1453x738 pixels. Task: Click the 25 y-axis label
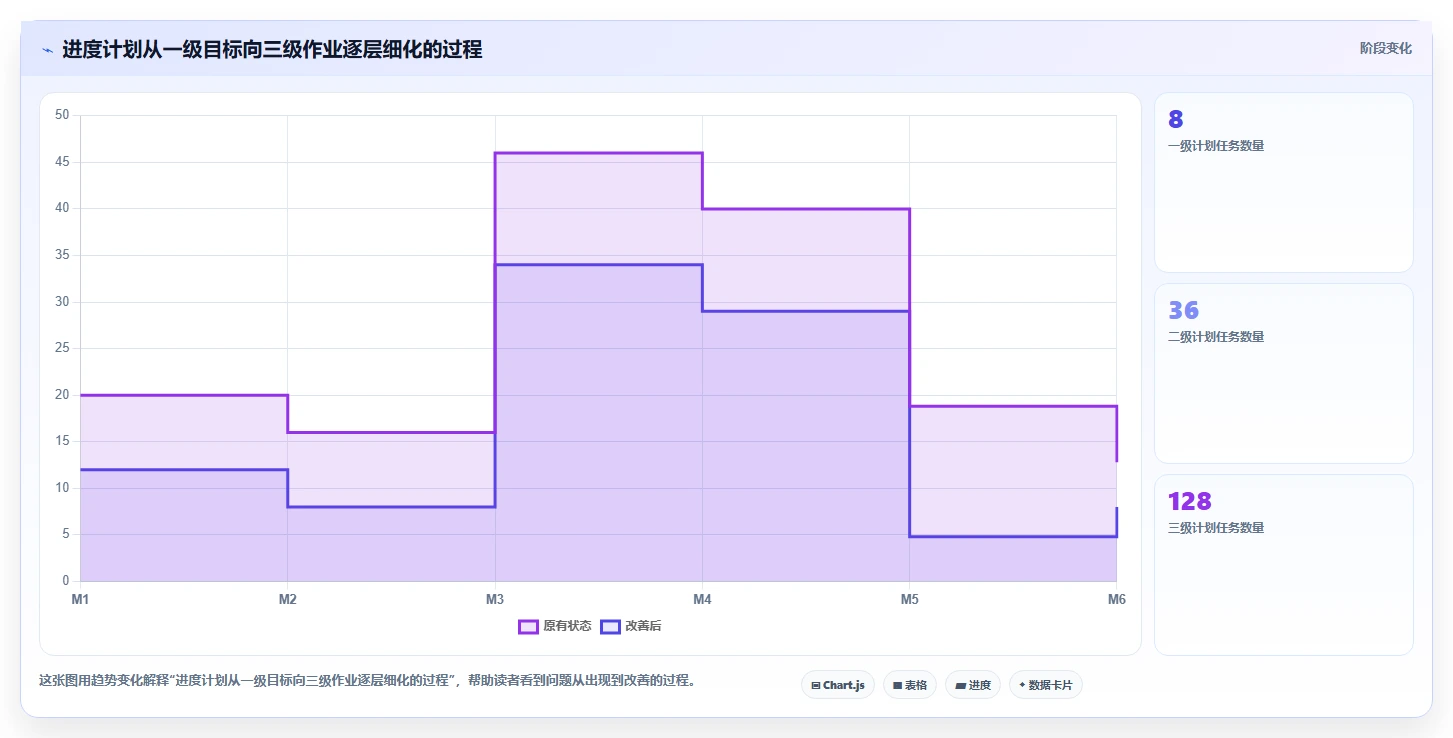coord(62,348)
